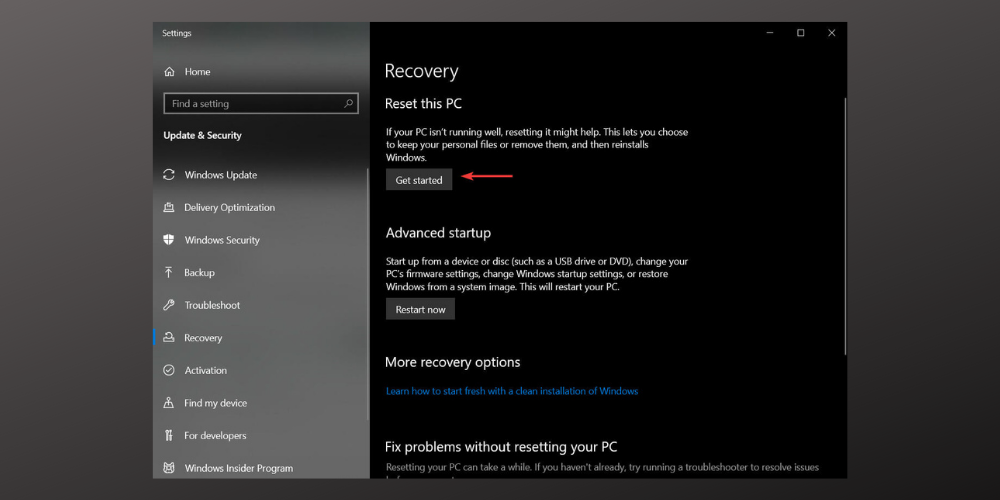Viewport: 1000px width, 500px height.
Task: Open Windows Security shield icon
Action: (x=168, y=240)
